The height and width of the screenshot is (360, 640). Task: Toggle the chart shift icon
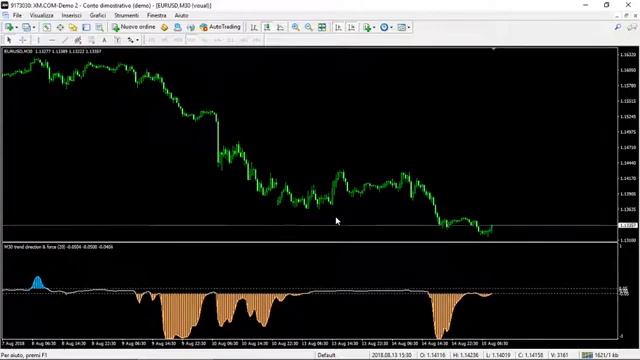point(351,27)
